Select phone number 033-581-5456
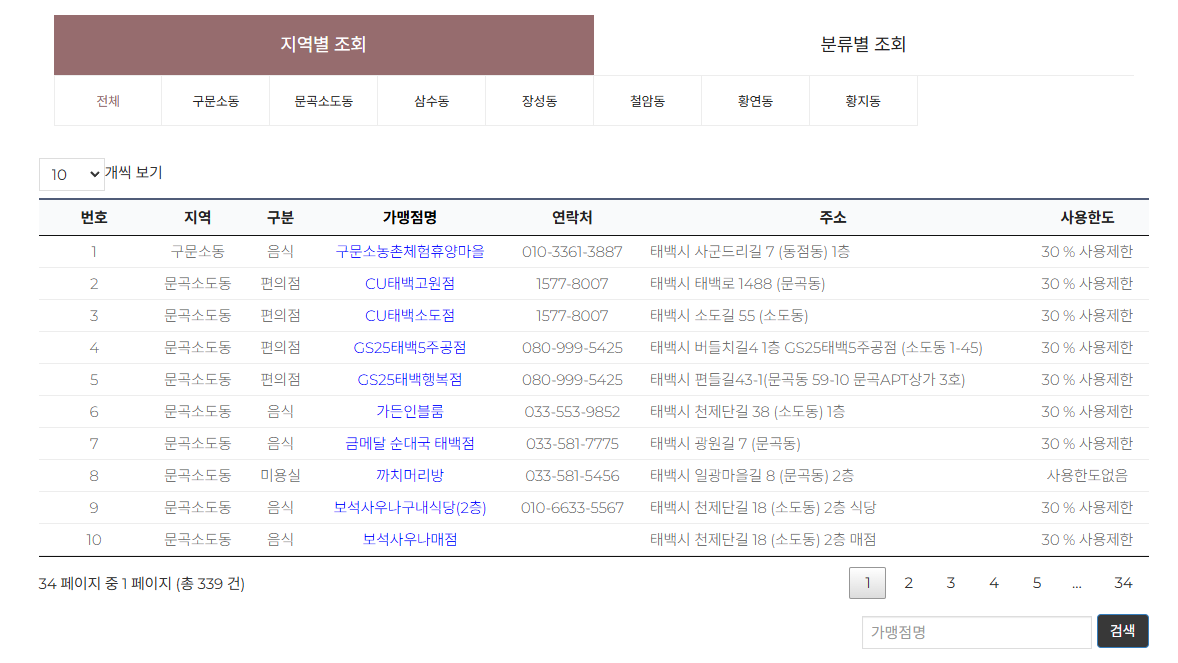Screen dimensions: 1178x663 coord(572,476)
